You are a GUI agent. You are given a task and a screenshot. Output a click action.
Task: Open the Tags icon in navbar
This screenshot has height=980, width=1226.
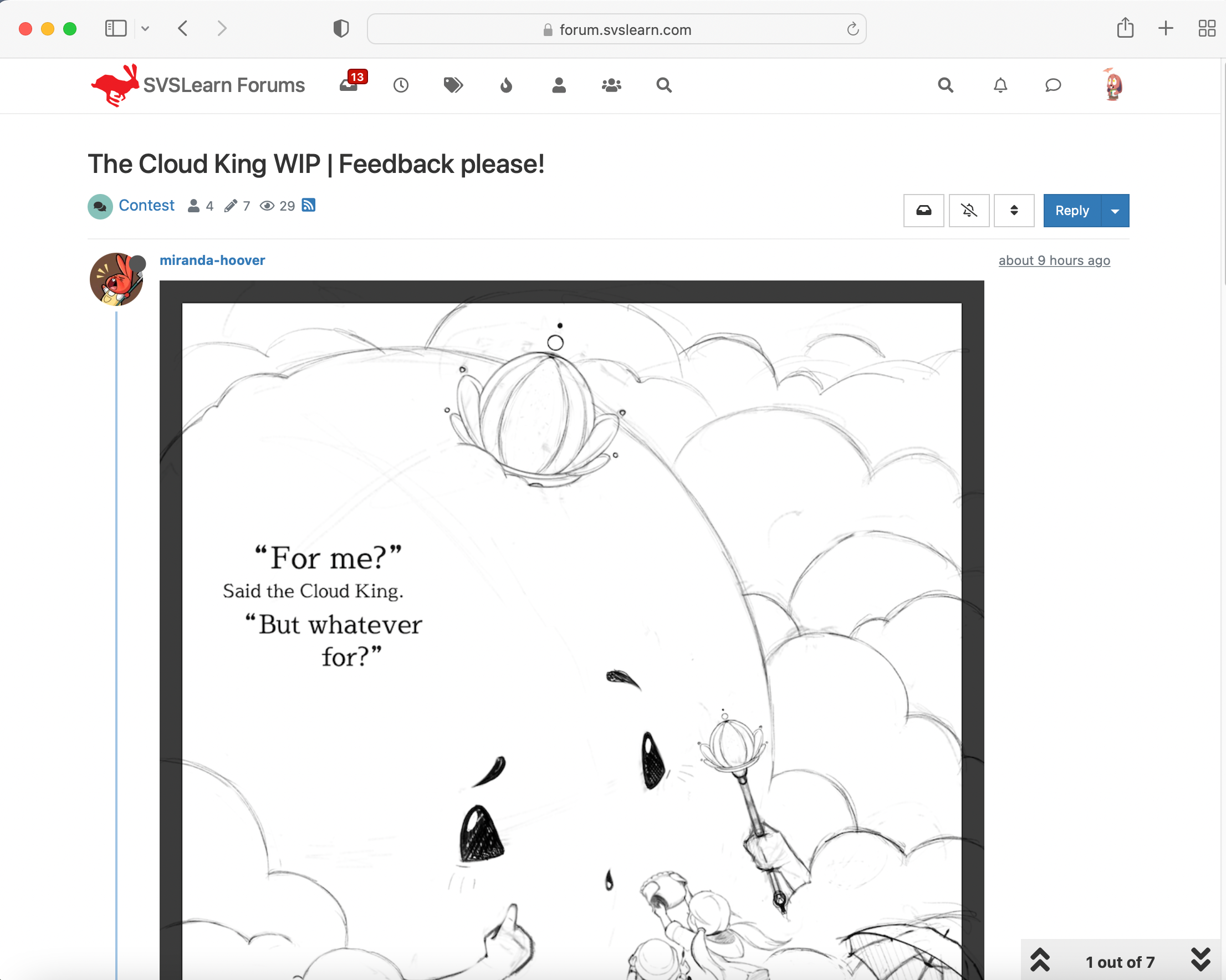(x=453, y=85)
